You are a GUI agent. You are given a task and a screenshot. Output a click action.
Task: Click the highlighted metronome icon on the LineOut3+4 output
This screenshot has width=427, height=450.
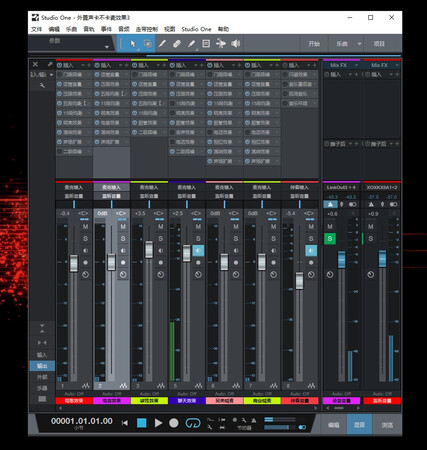pos(330,204)
